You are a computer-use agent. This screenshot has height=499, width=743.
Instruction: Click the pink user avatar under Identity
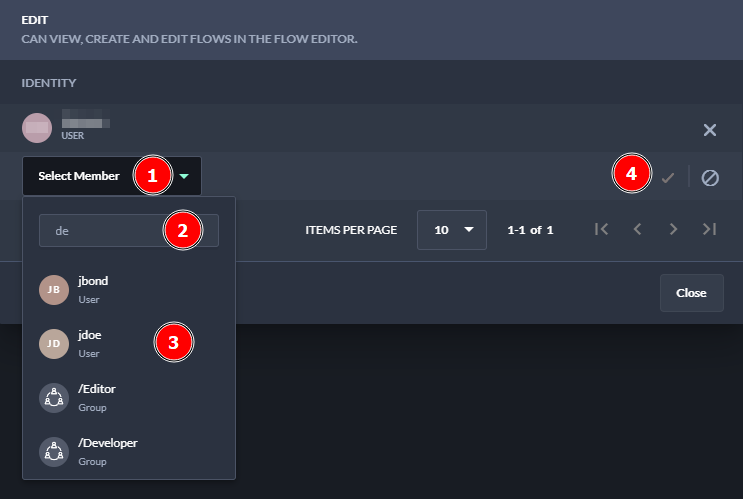tap(37, 128)
